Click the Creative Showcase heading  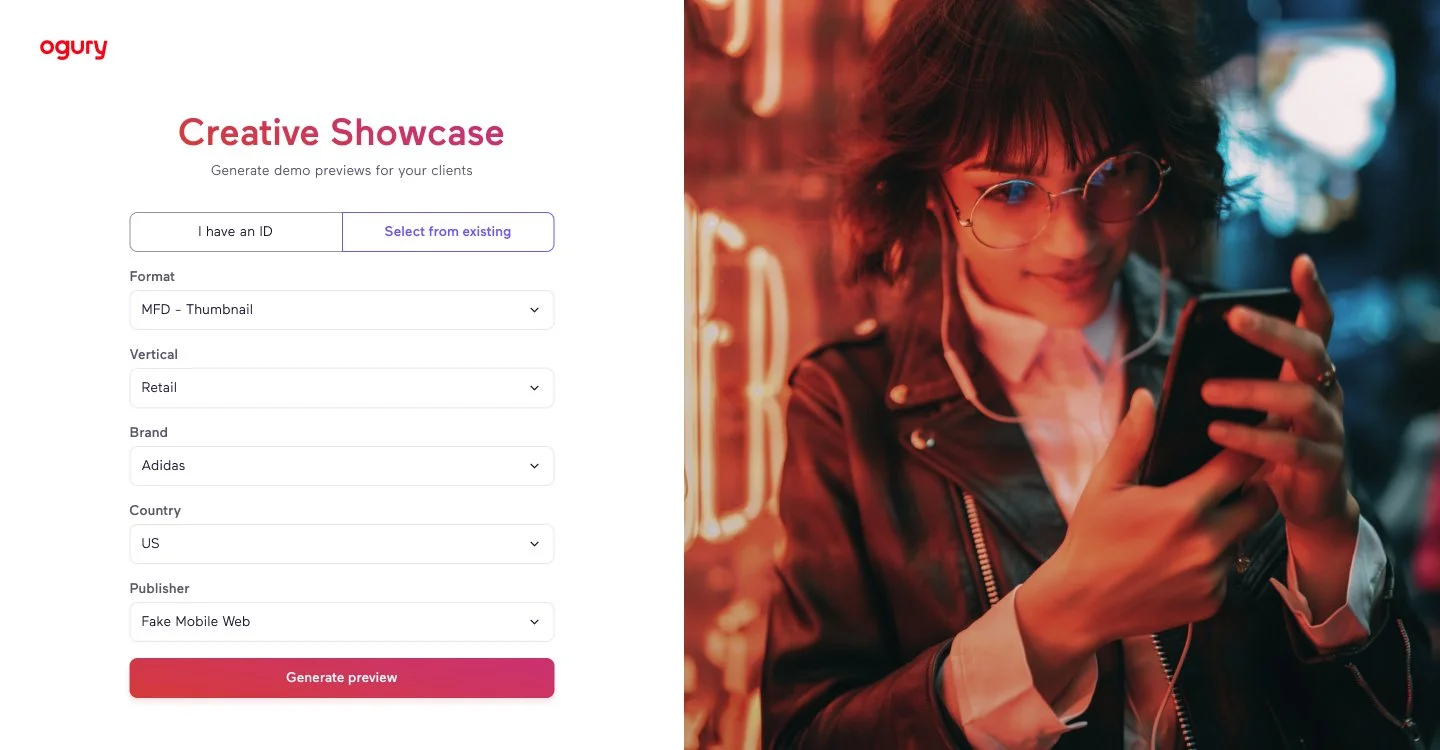[x=341, y=132]
